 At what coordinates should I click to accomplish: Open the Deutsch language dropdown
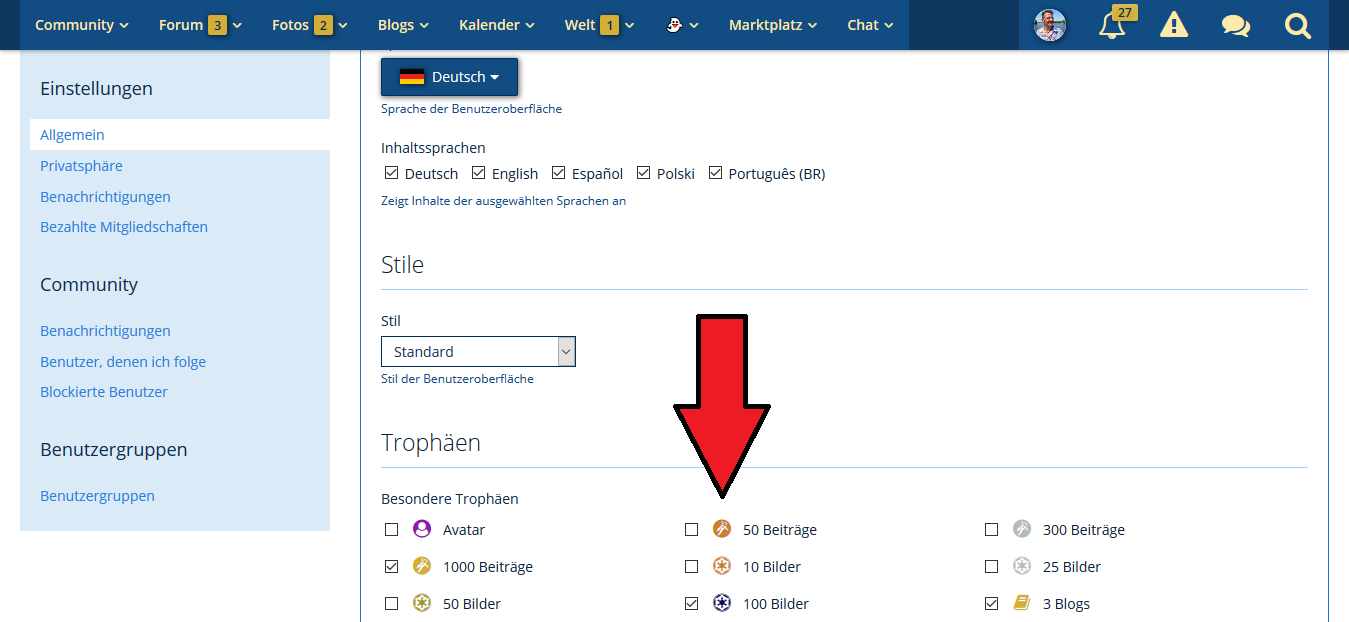[x=449, y=77]
